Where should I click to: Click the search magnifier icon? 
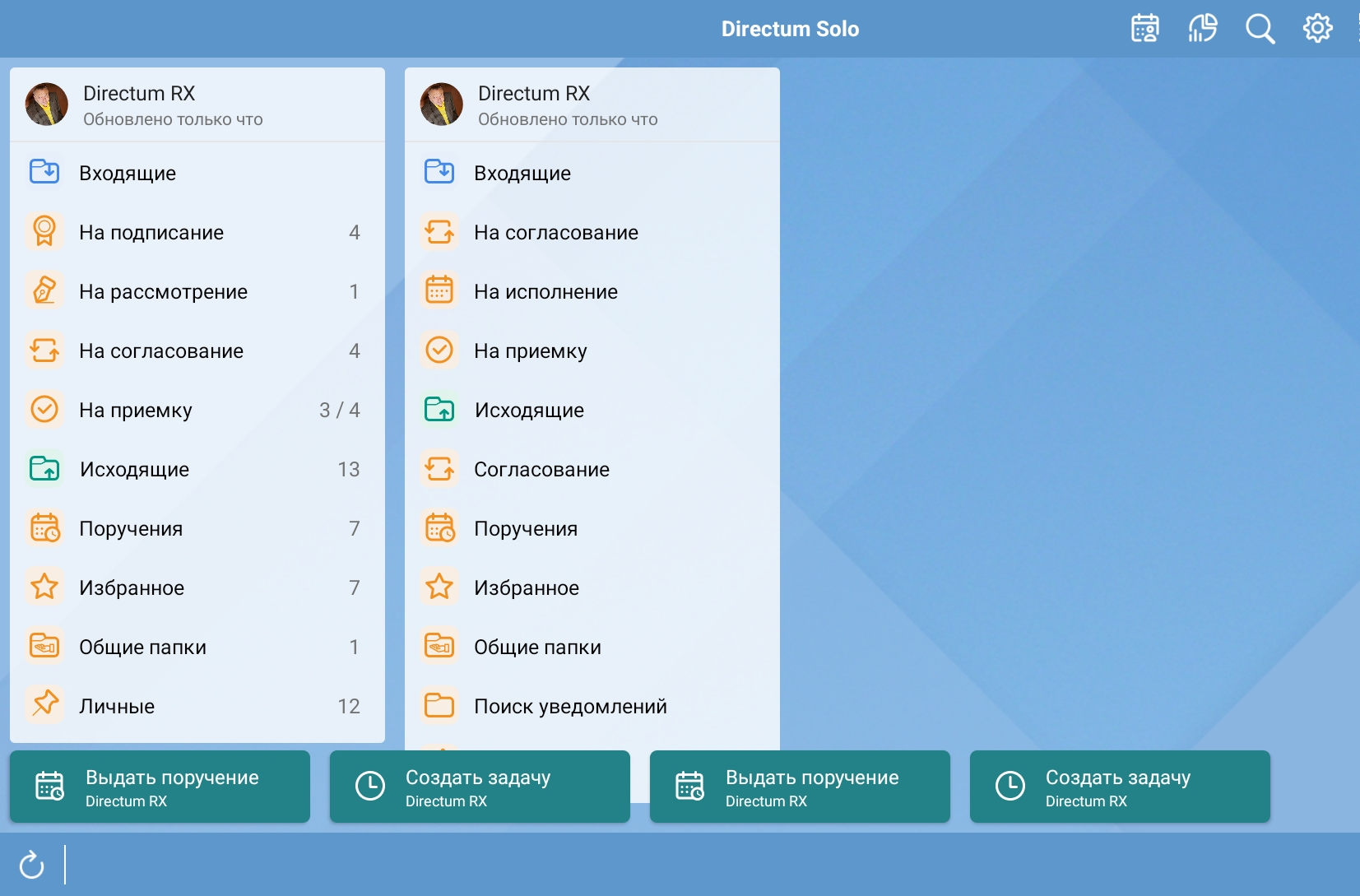pyautogui.click(x=1260, y=29)
